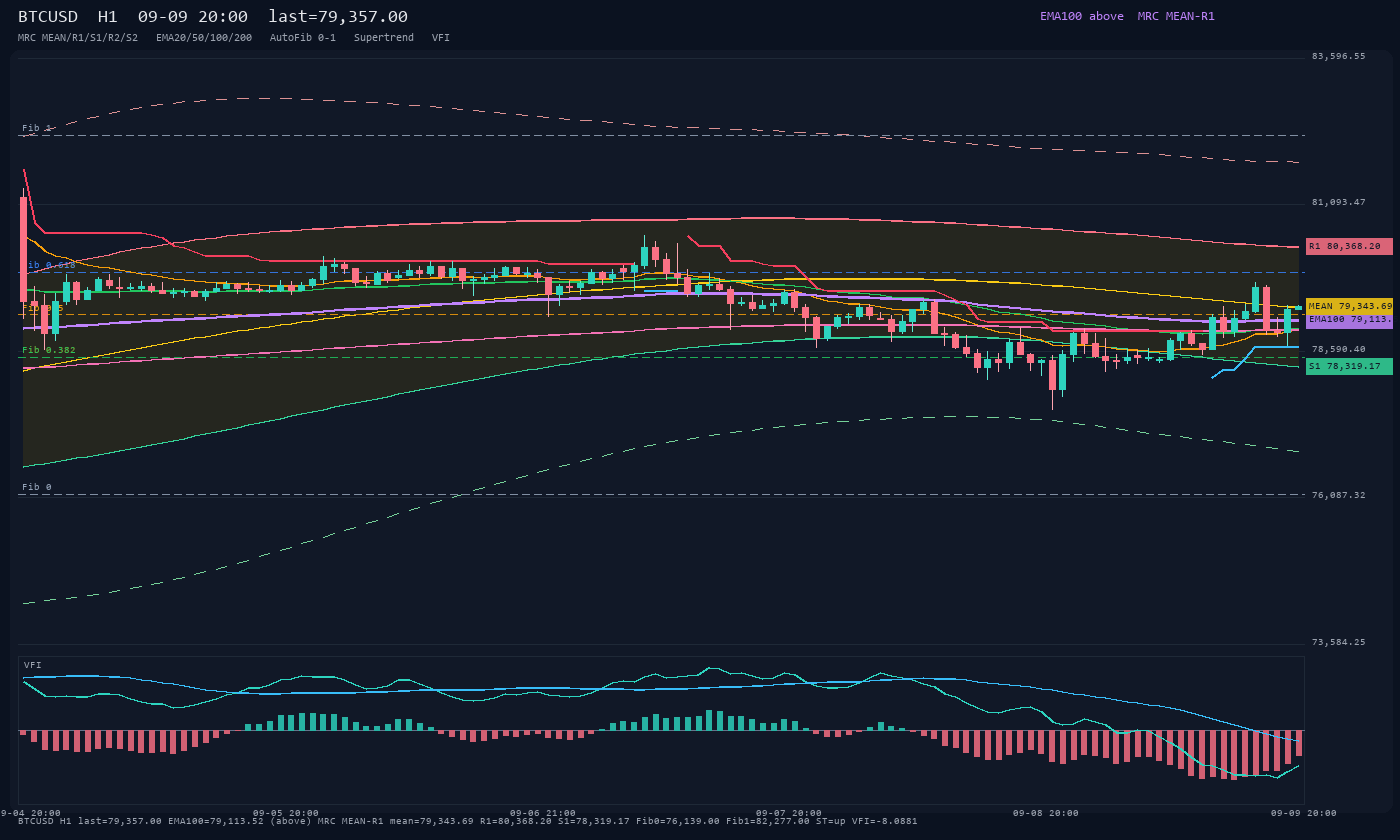Click the bottom status summary line
The width and height of the screenshot is (1400, 840).
(x=468, y=821)
